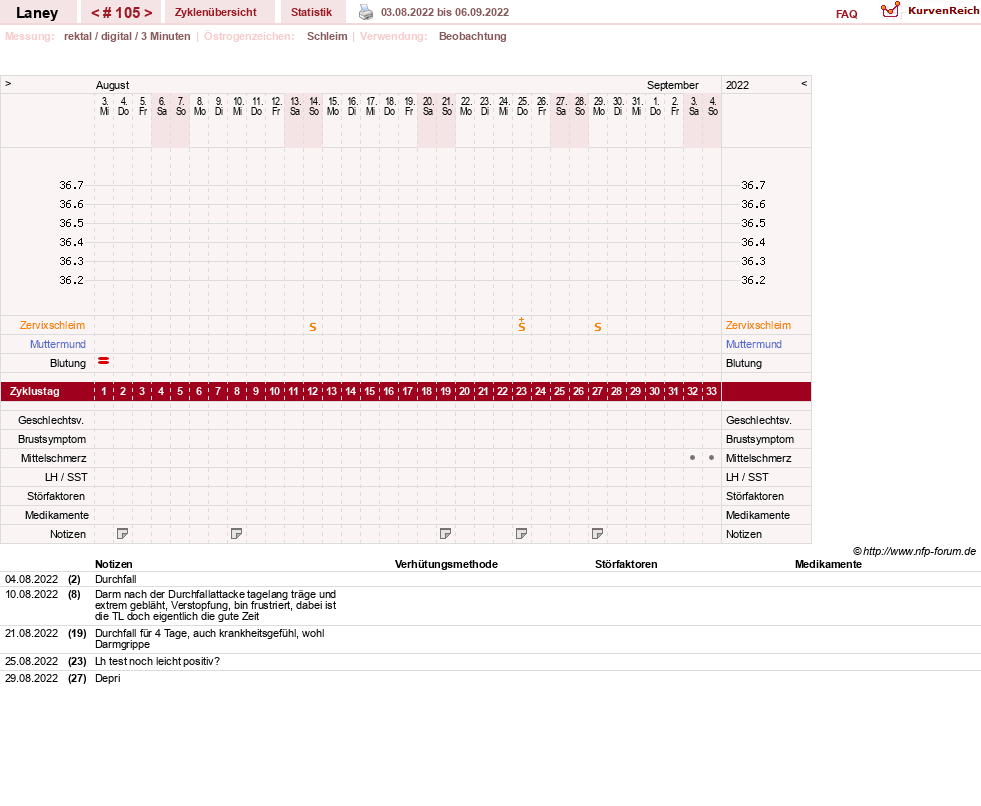Click the 'Verhütungsmethode' column heading
Image resolution: width=981 pixels, height=806 pixels.
[x=446, y=564]
